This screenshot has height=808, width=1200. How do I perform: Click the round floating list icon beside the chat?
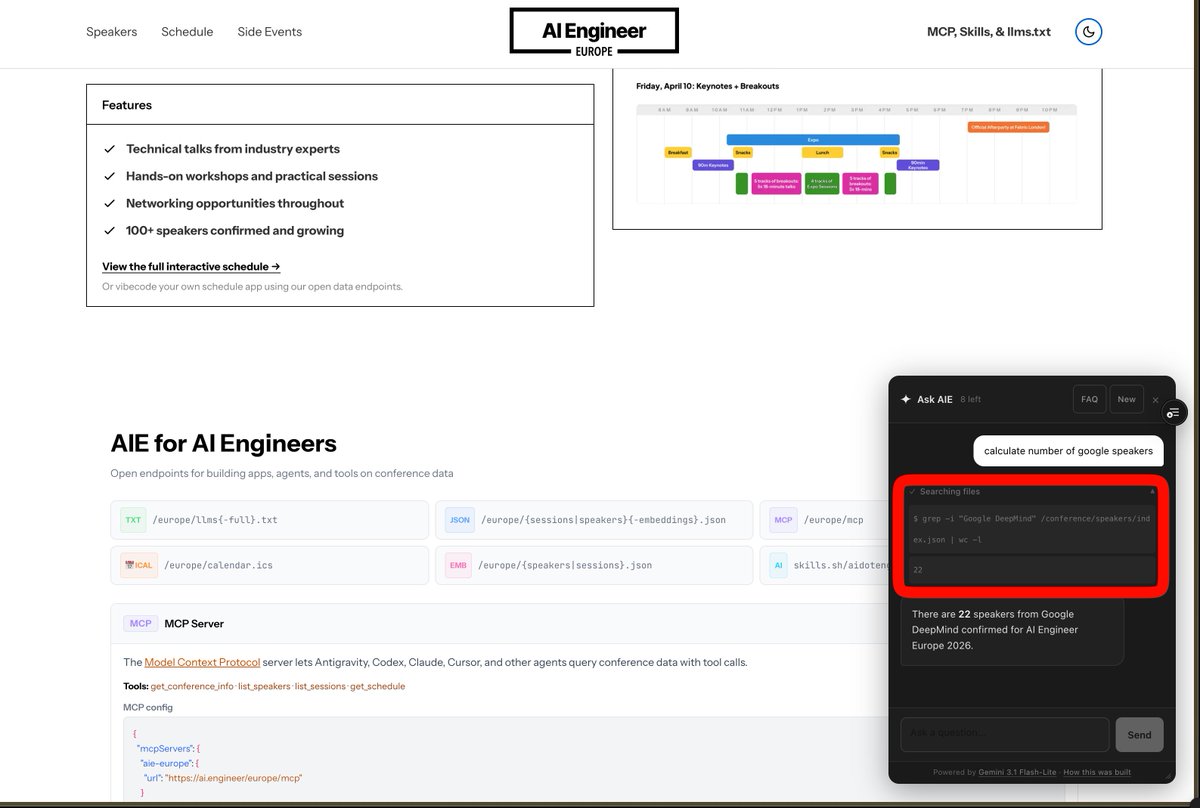tap(1174, 412)
